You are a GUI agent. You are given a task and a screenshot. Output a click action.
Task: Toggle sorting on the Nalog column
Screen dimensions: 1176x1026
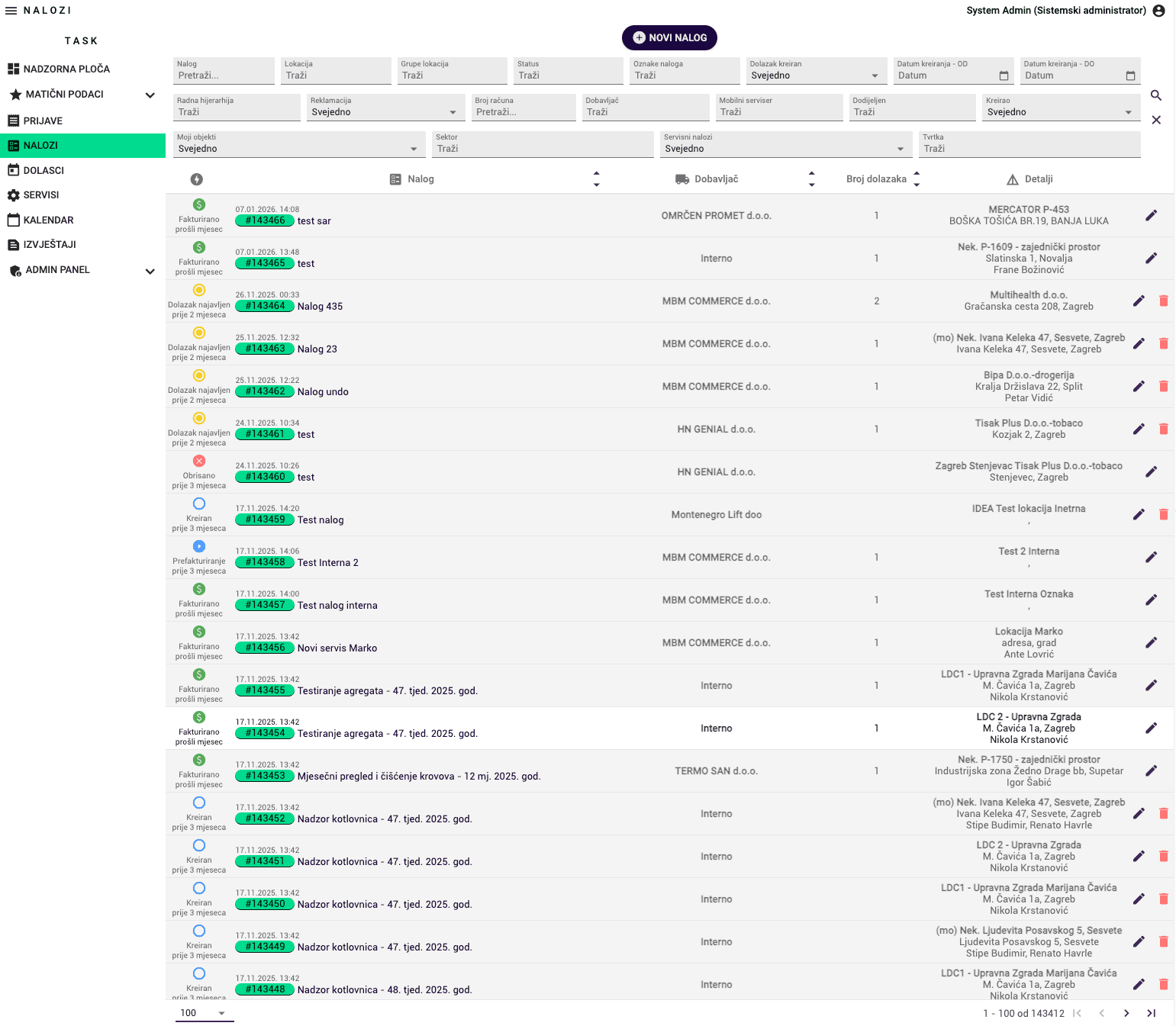click(596, 179)
